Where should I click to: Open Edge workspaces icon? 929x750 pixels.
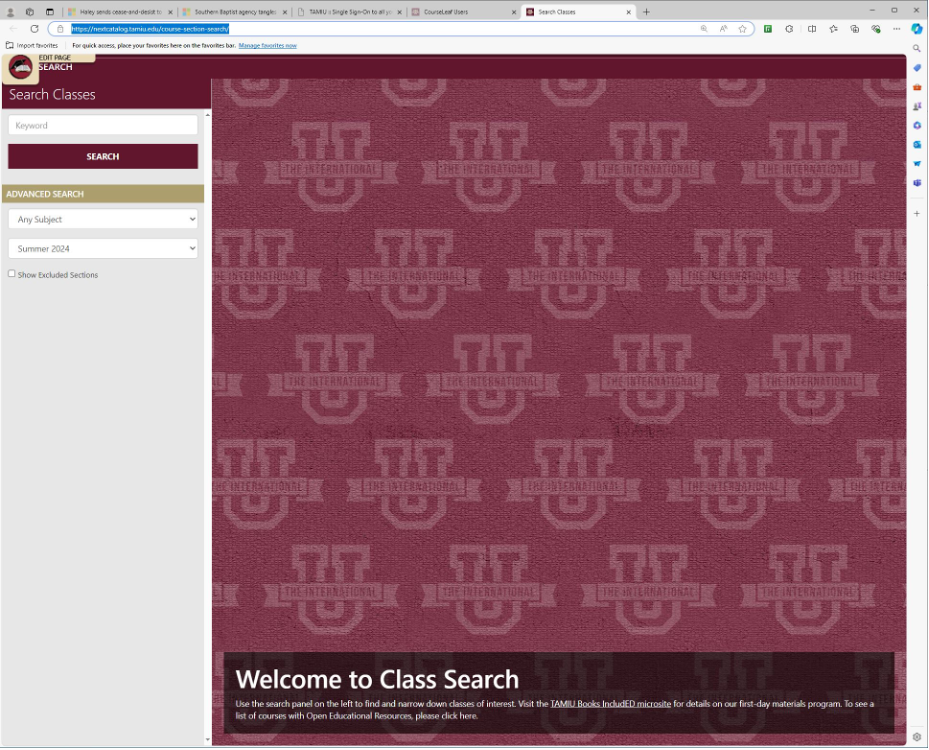pos(30,11)
